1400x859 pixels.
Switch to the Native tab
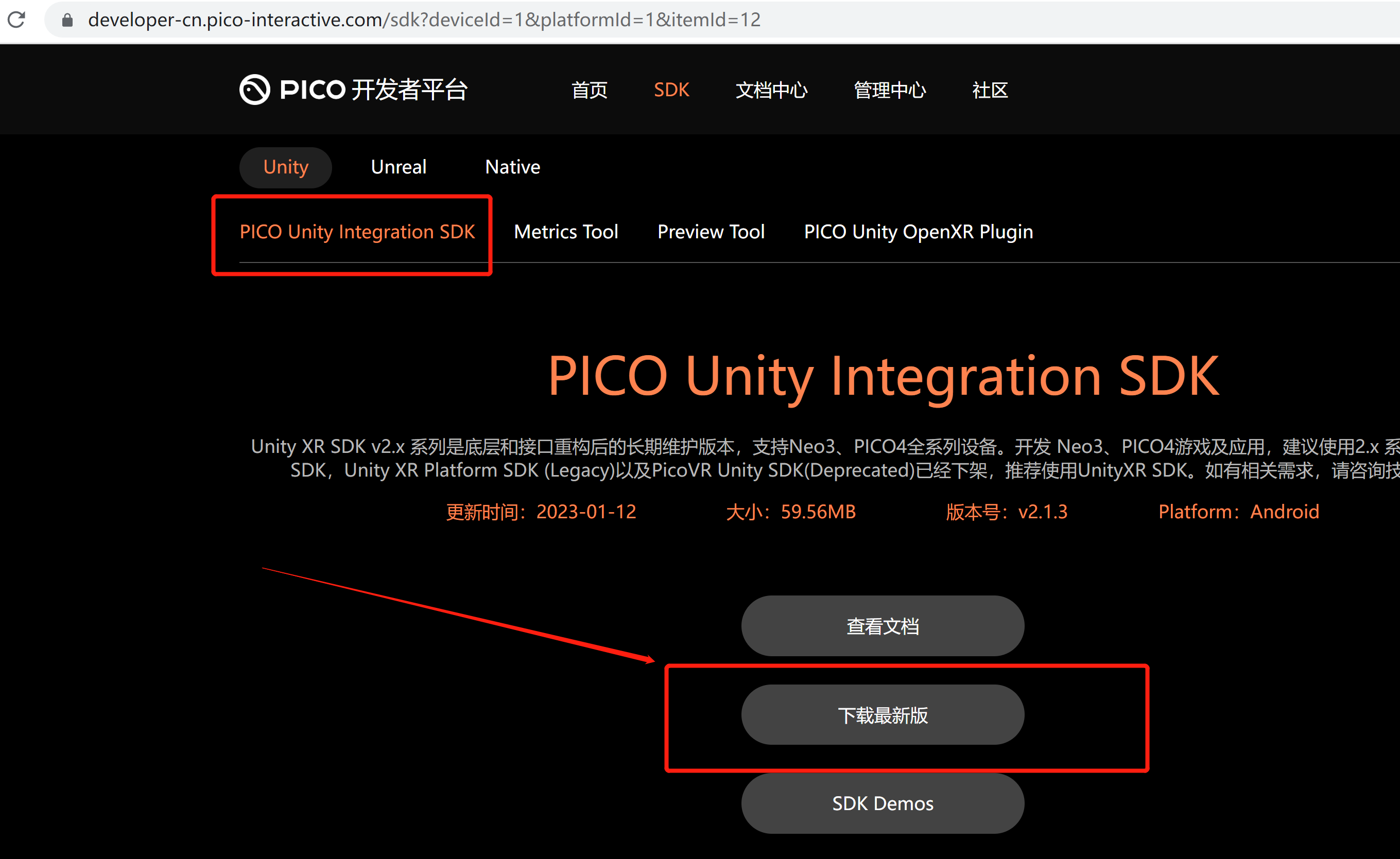pos(512,166)
